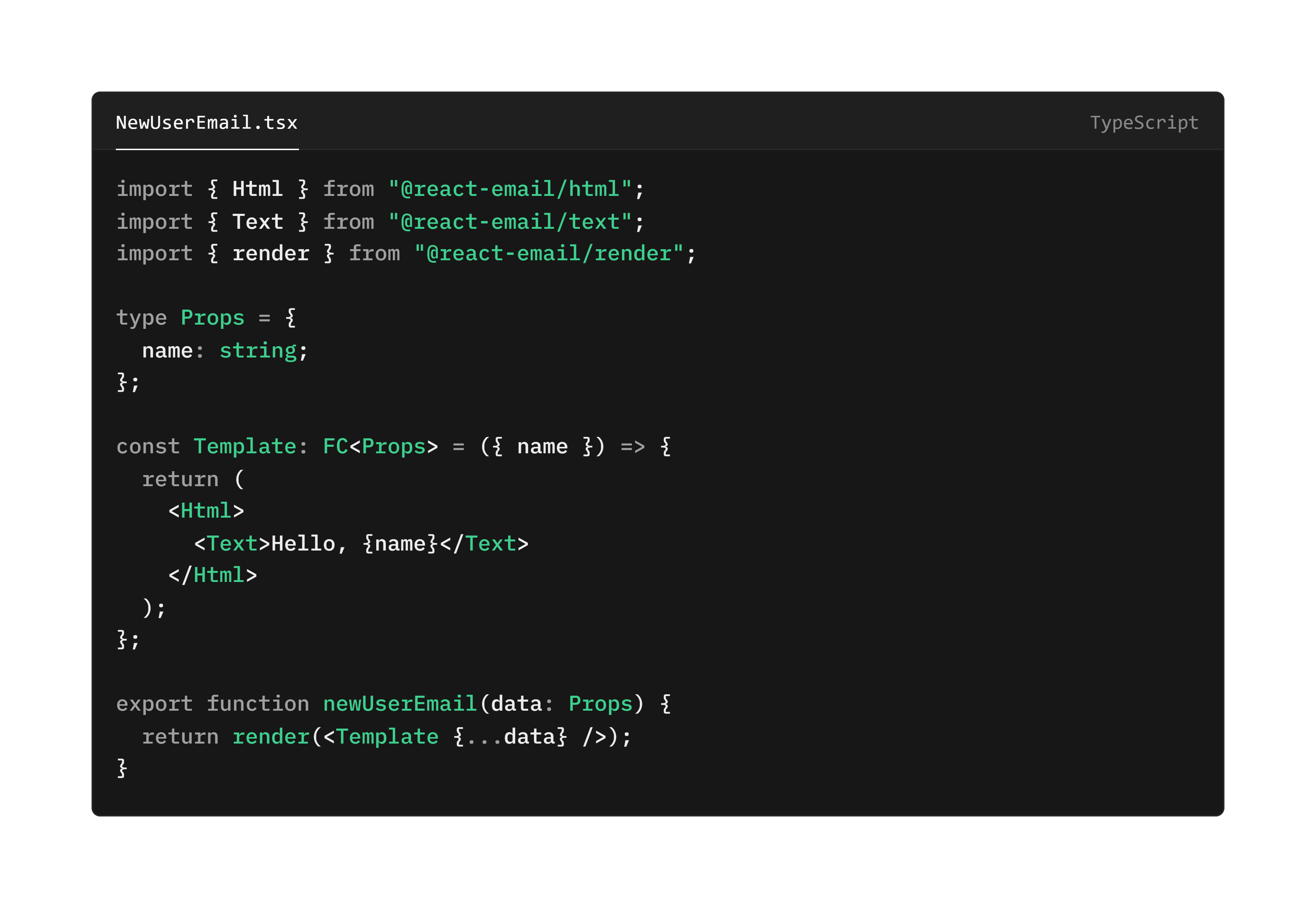This screenshot has width=1316, height=908.
Task: Select the NewUserEmail.tsx tab
Action: 207,123
